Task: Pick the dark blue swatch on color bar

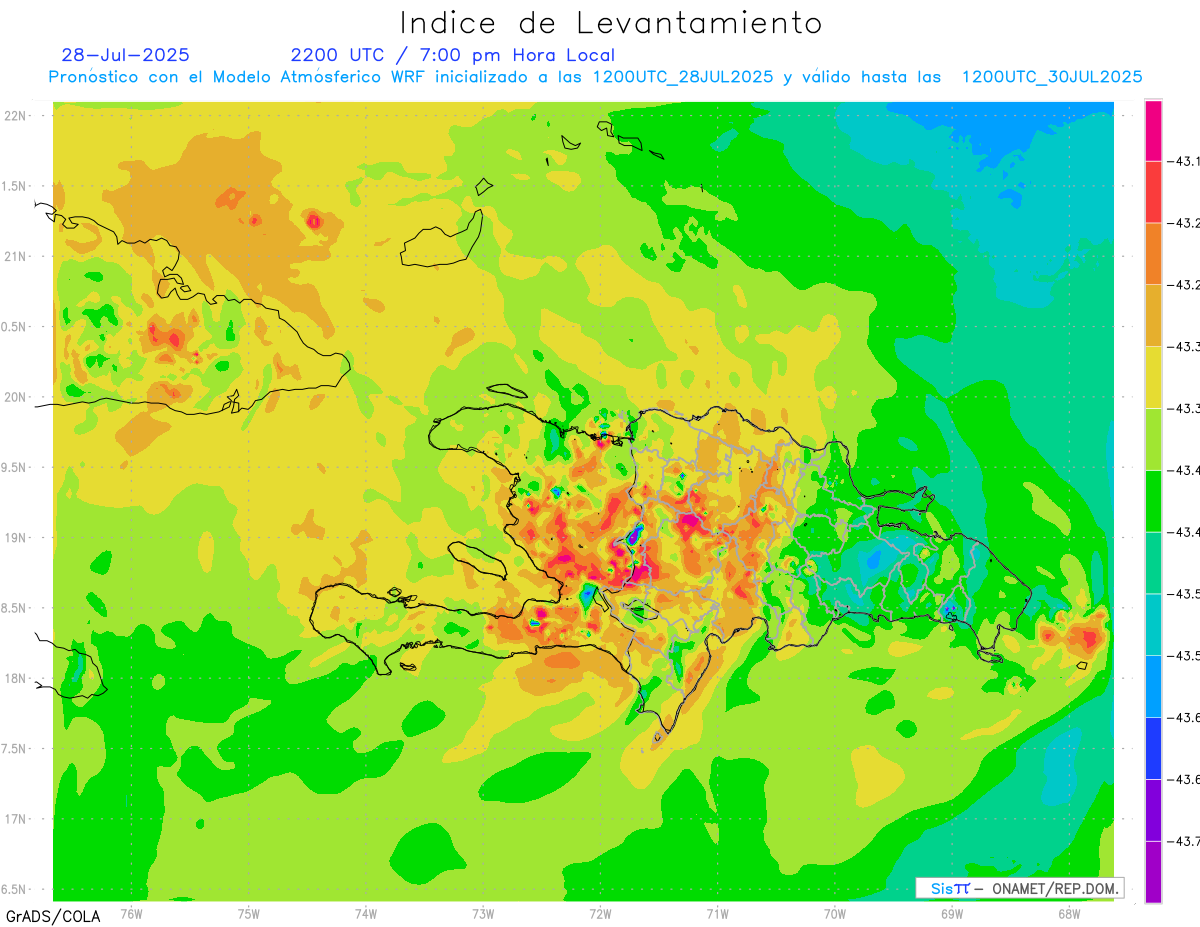Action: click(1153, 747)
